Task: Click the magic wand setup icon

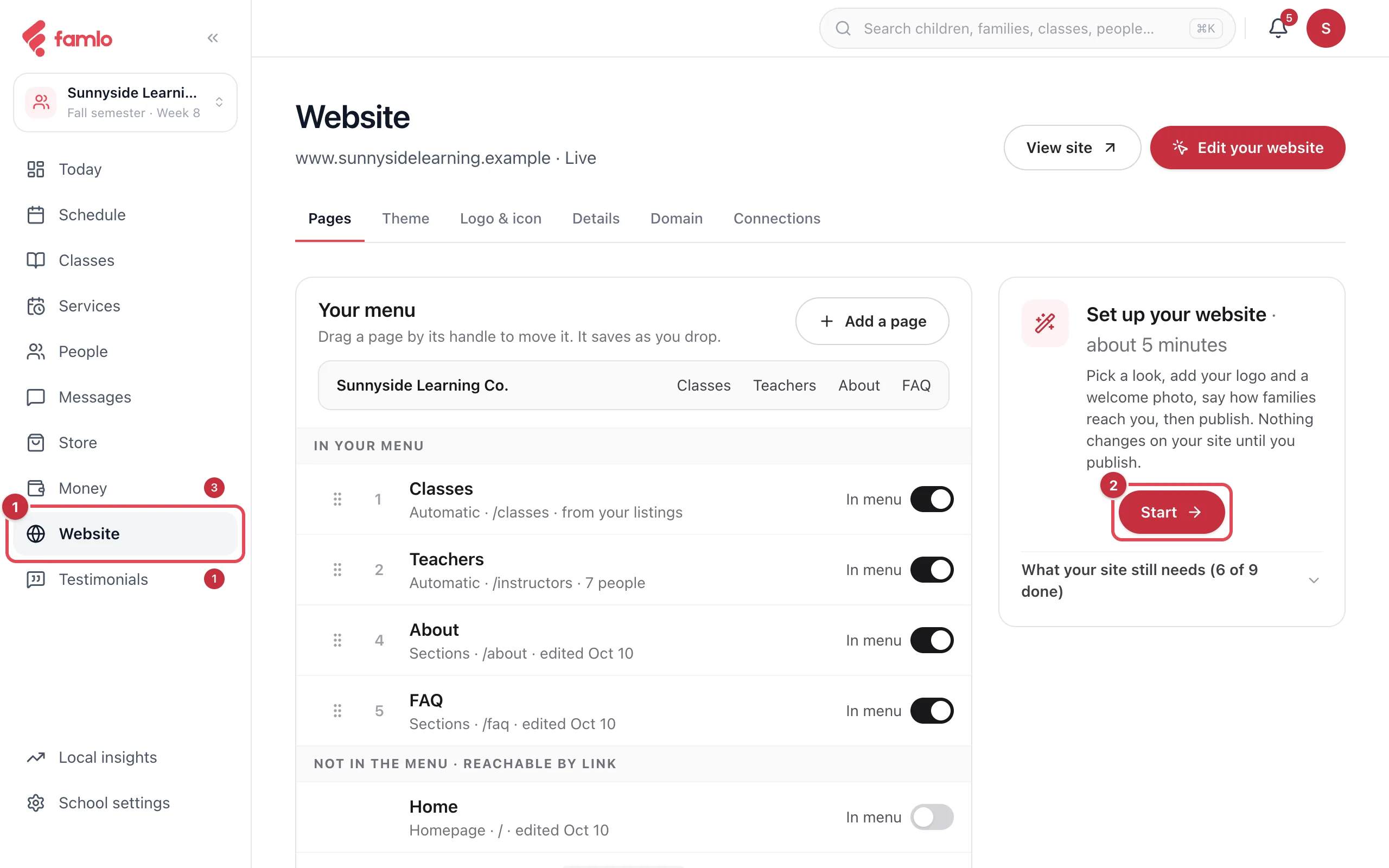Action: [x=1044, y=323]
